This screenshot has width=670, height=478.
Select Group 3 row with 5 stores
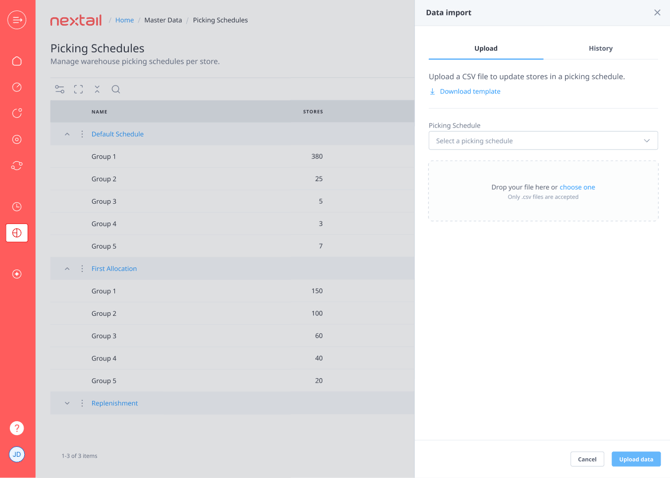pos(232,201)
